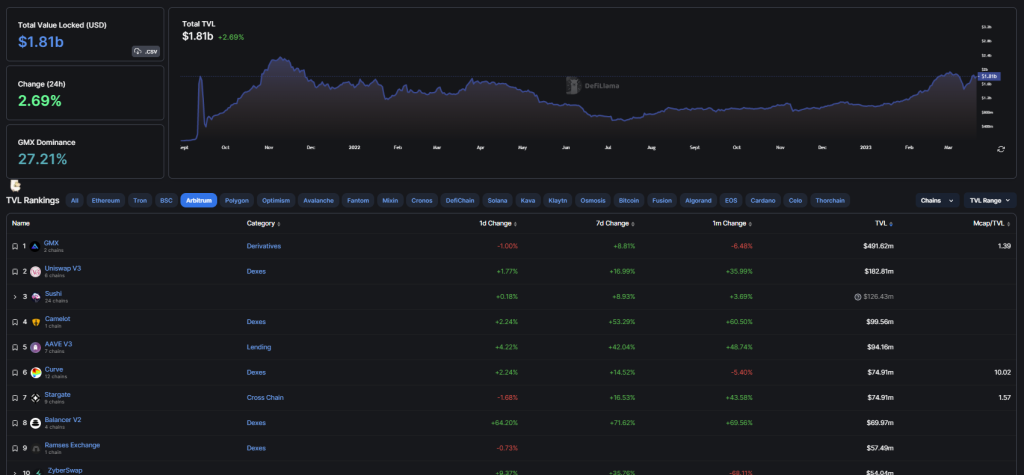
Task: Bookmark the Balancer V2 row
Action: click(x=15, y=423)
